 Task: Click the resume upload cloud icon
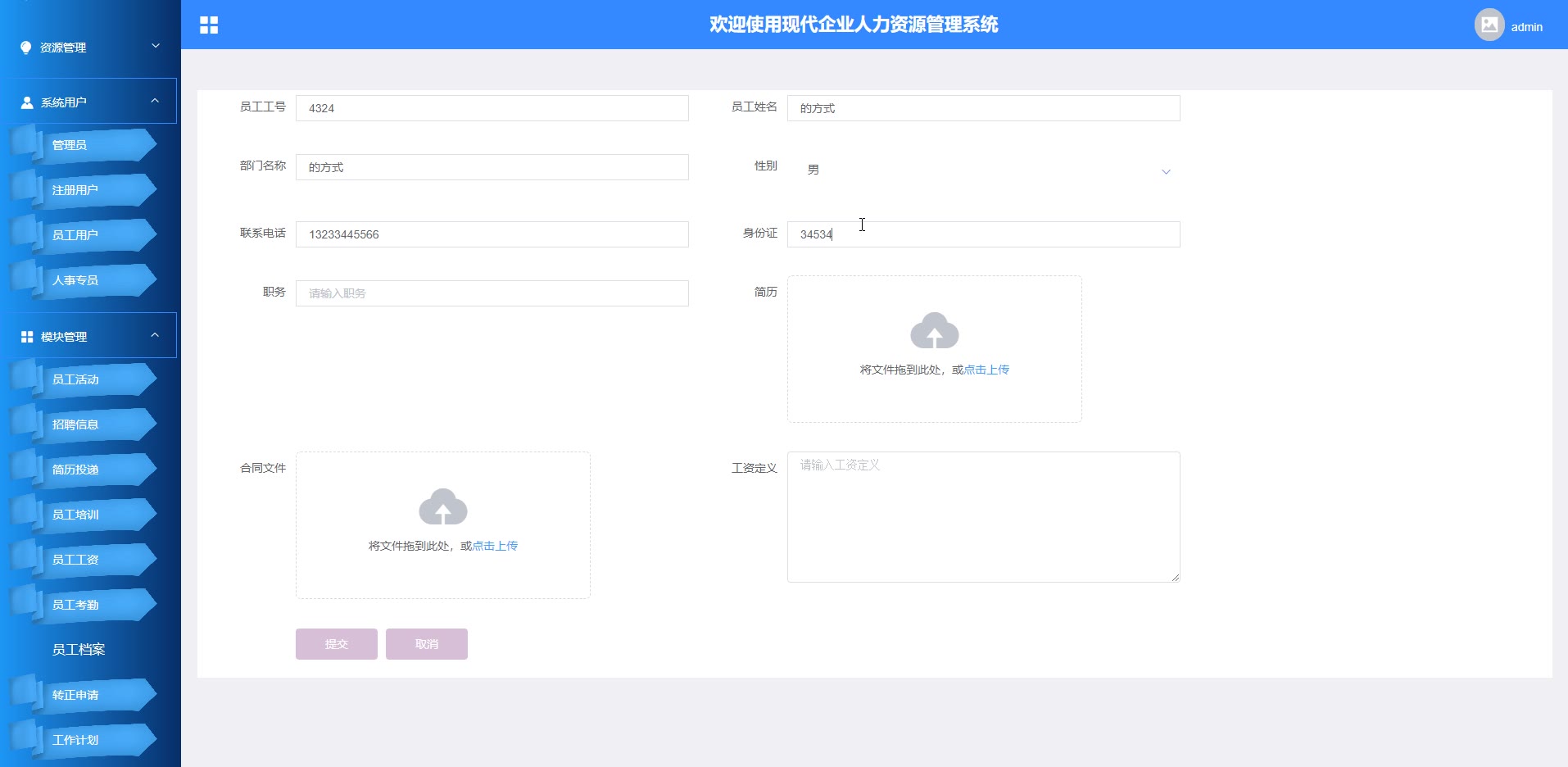(934, 331)
